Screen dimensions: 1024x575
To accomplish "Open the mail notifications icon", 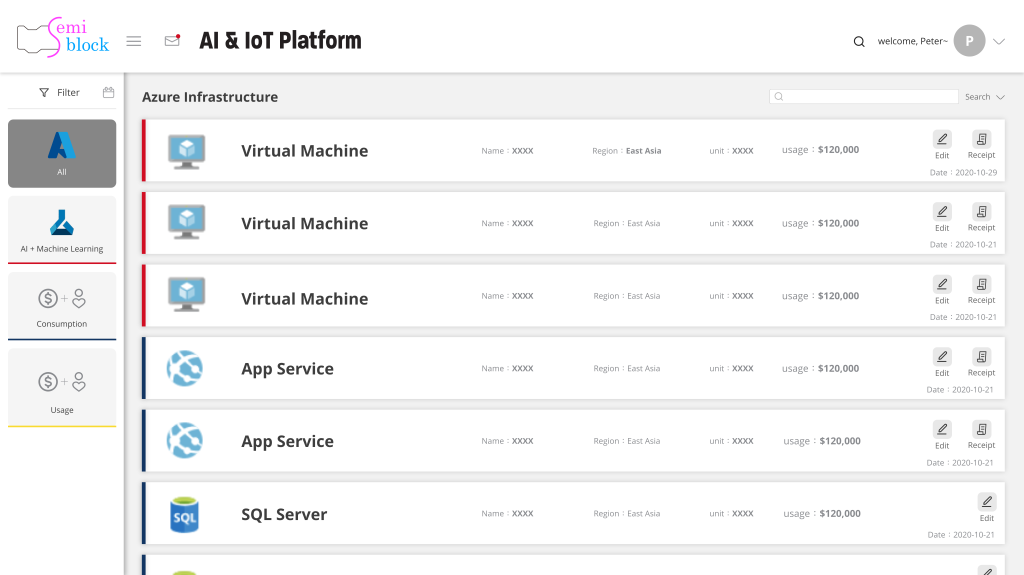I will tap(172, 41).
